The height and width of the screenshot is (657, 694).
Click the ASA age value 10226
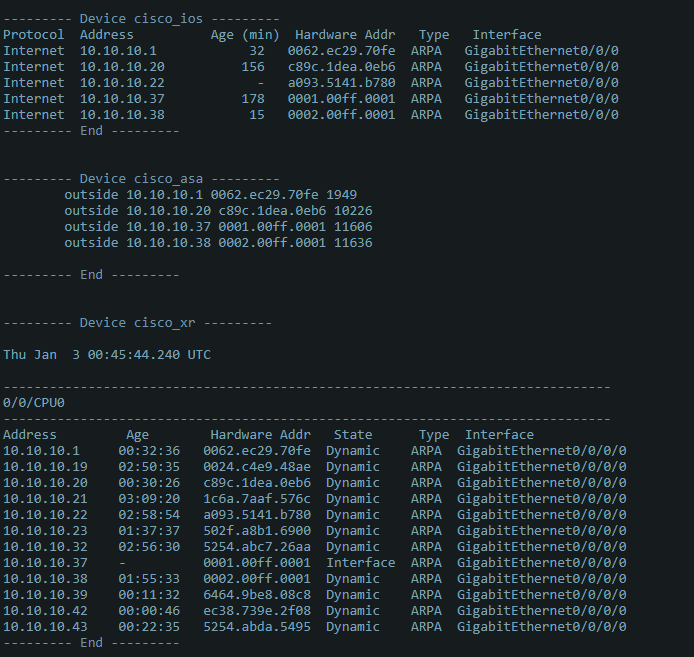(x=345, y=210)
